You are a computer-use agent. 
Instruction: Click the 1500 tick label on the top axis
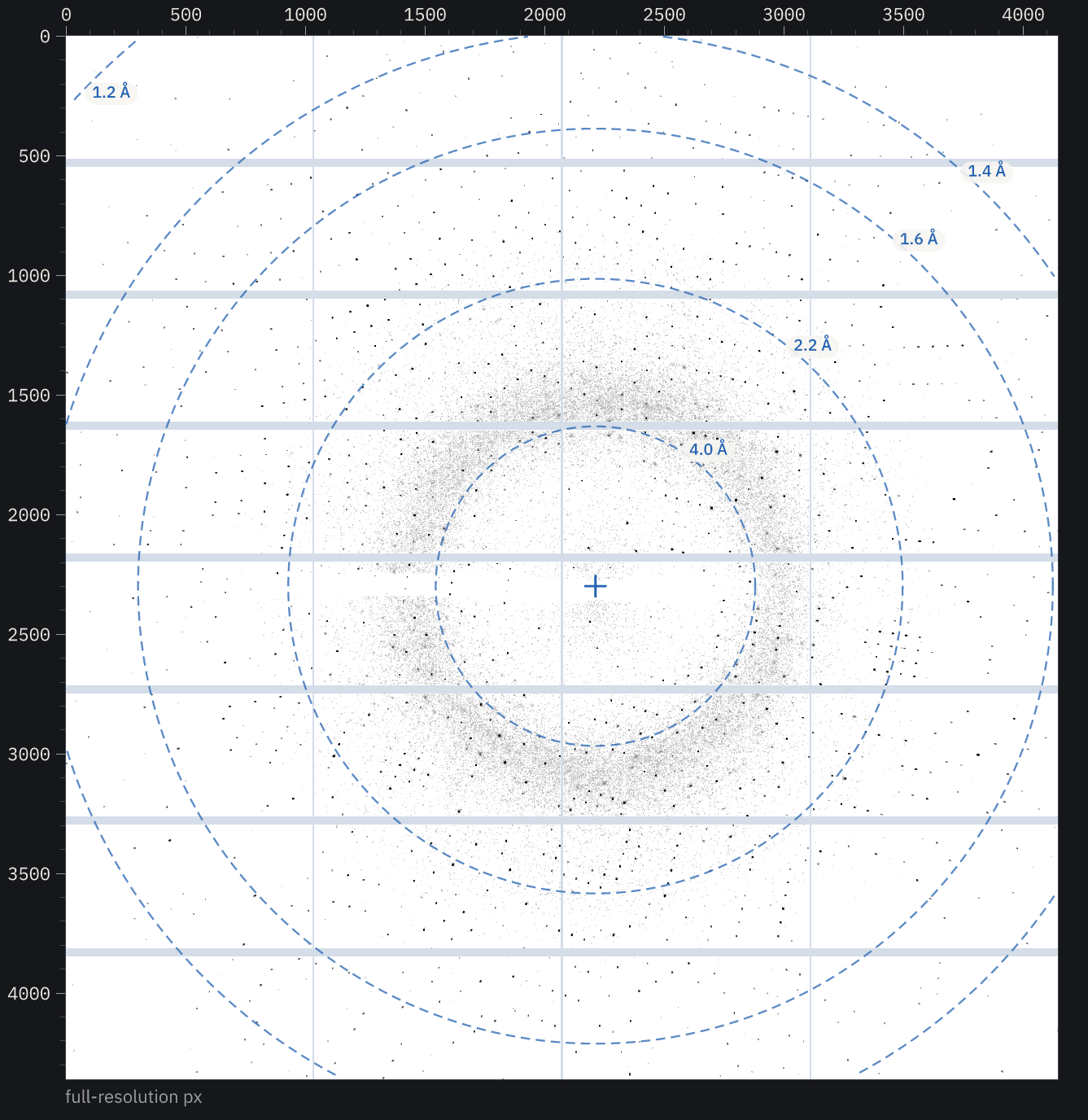click(x=425, y=15)
